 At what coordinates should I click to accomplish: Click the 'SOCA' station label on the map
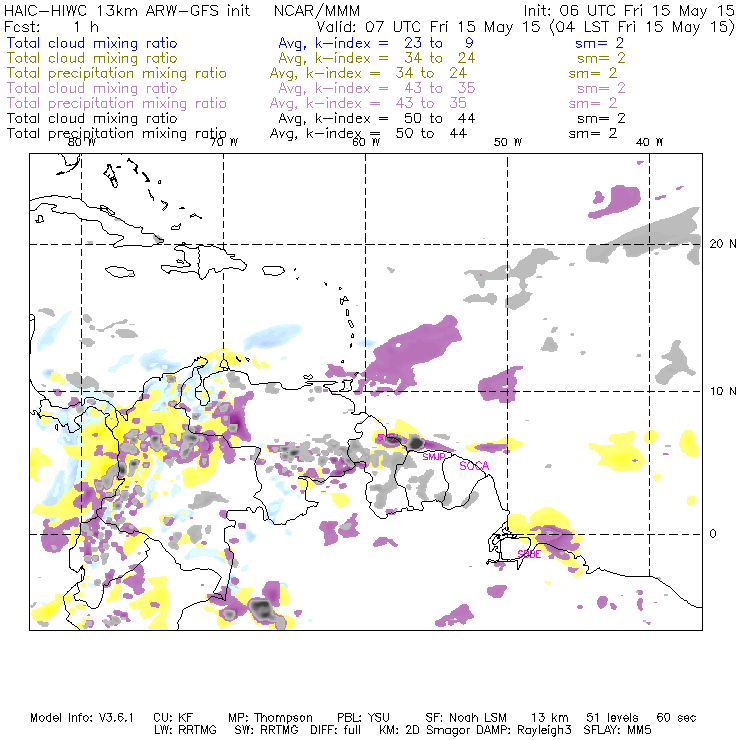click(474, 466)
